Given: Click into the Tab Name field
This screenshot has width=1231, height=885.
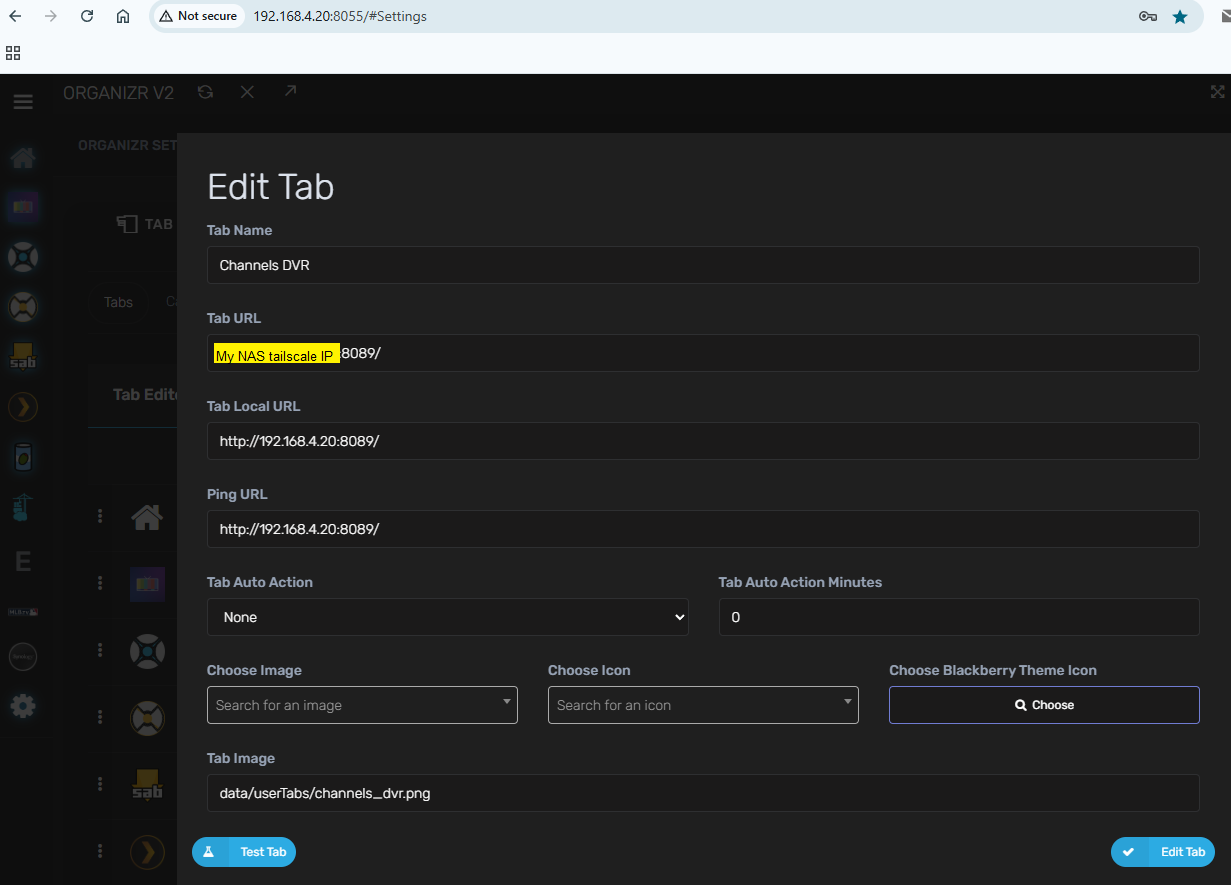Looking at the screenshot, I should [x=702, y=265].
